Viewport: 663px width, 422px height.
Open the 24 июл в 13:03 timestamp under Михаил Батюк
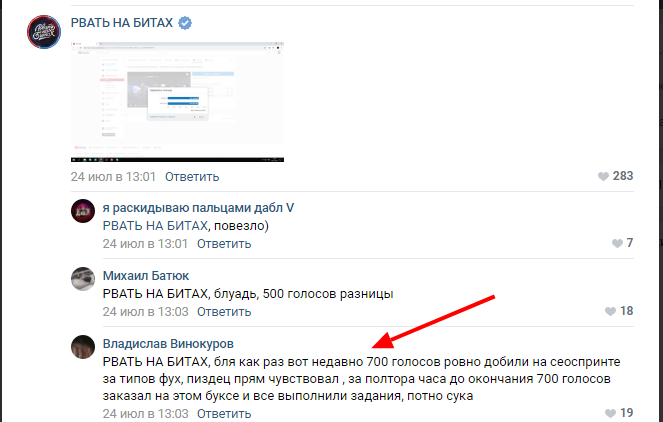click(x=145, y=312)
